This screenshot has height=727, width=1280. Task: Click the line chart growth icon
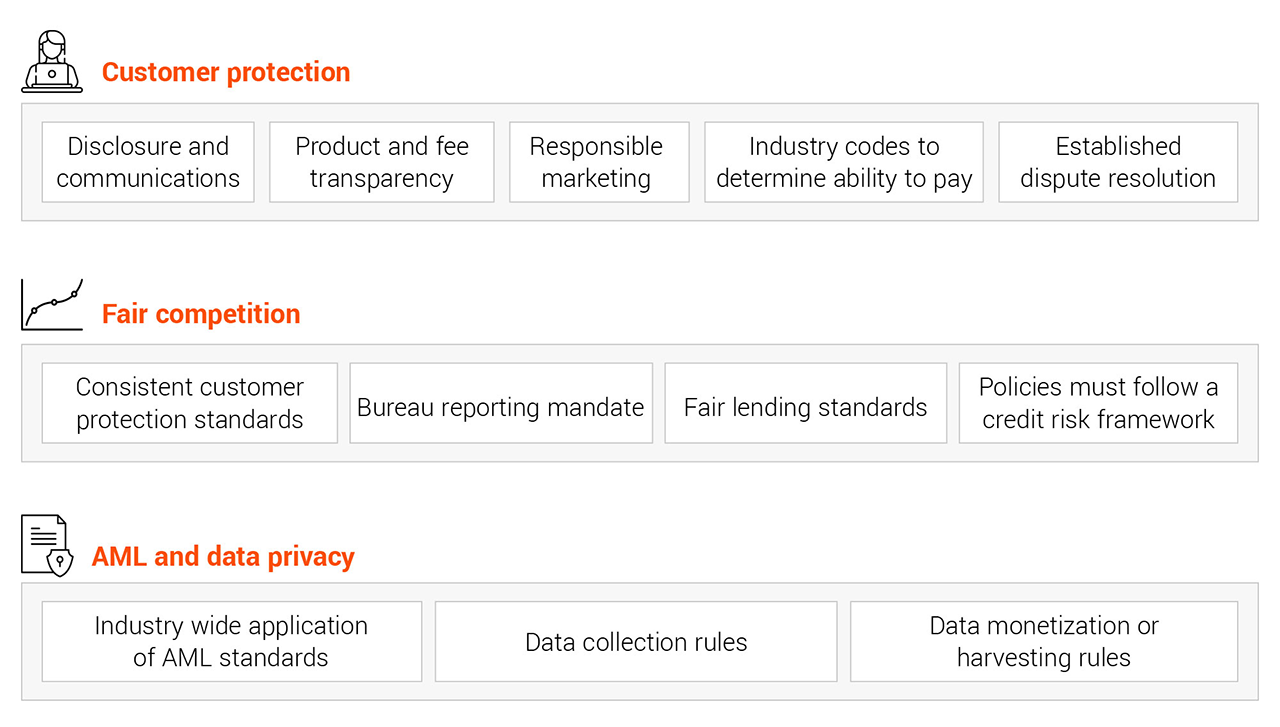coord(52,304)
